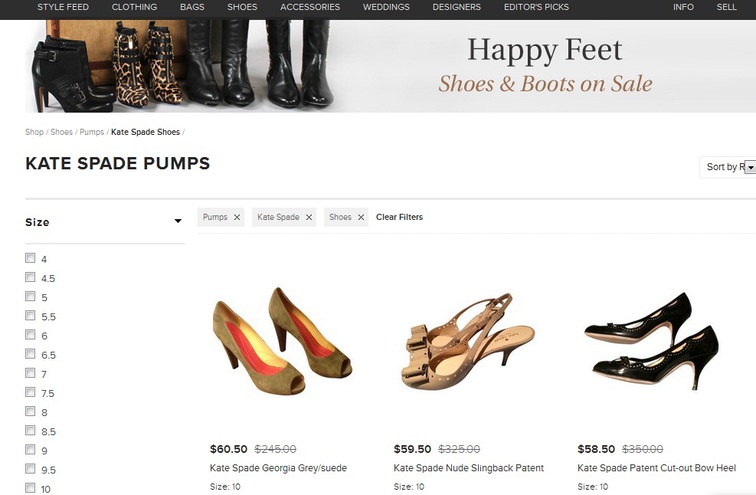Check the size 4.5 checkbox
756x495 pixels.
point(30,277)
